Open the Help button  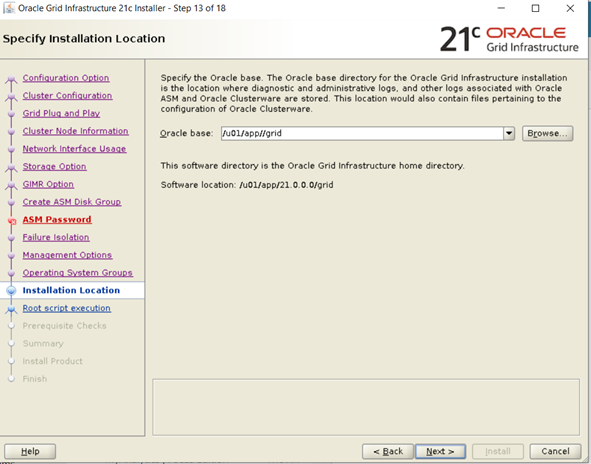[30, 452]
